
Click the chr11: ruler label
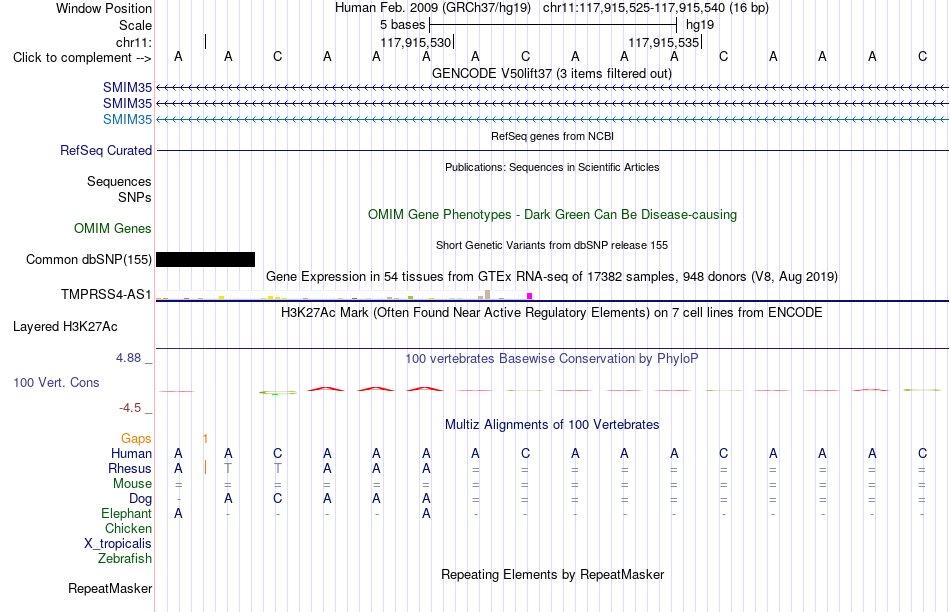(134, 42)
